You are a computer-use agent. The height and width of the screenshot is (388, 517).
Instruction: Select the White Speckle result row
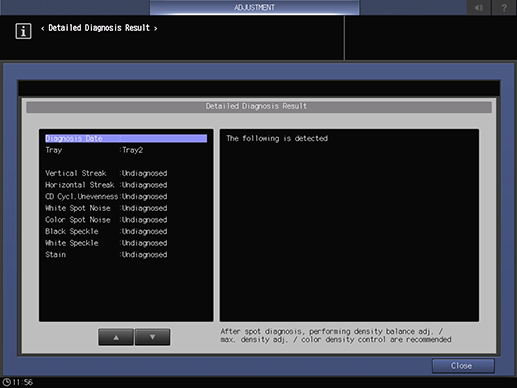click(x=126, y=243)
